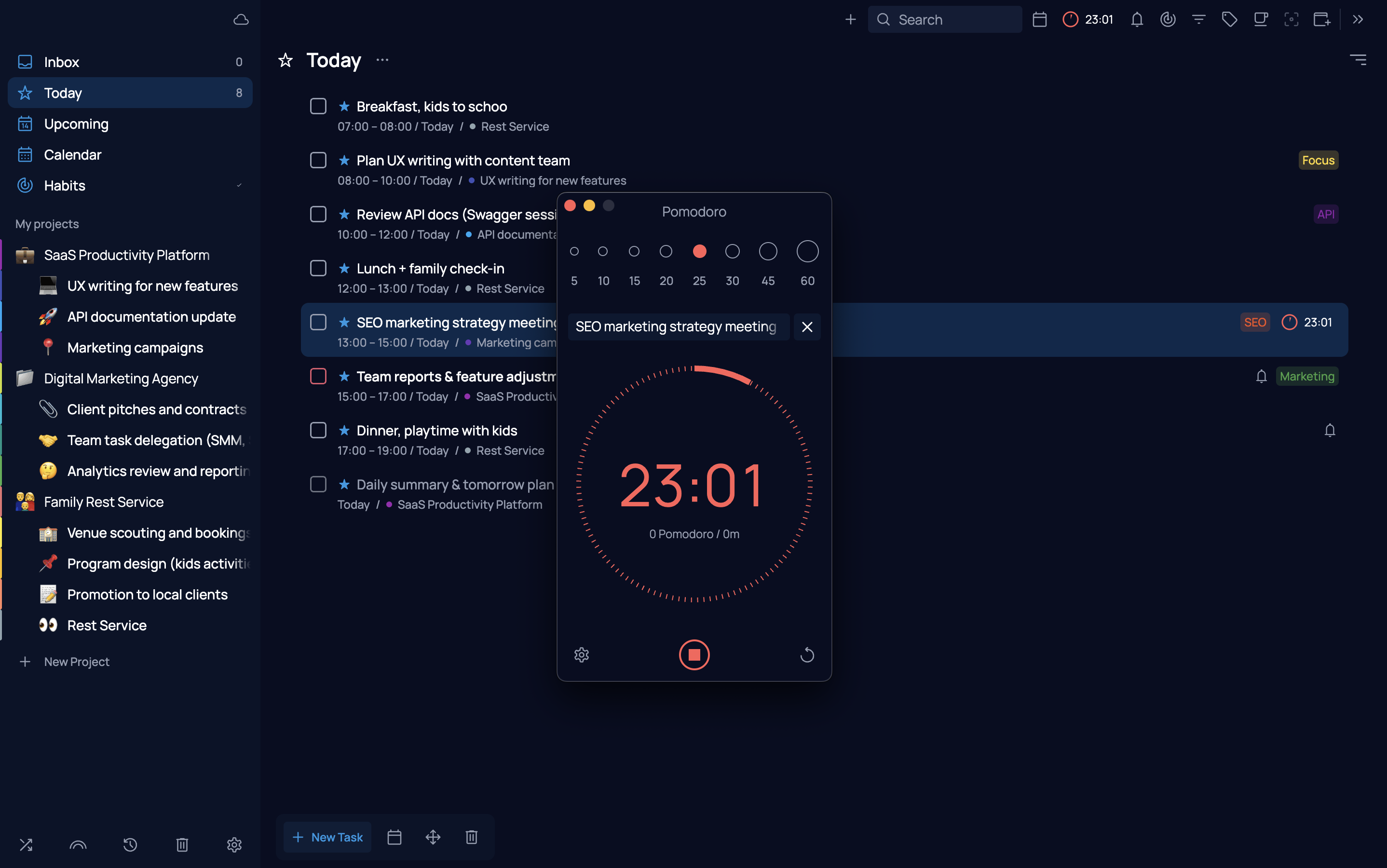Expand the Habits section chevron
1387x868 pixels.
[x=239, y=186]
